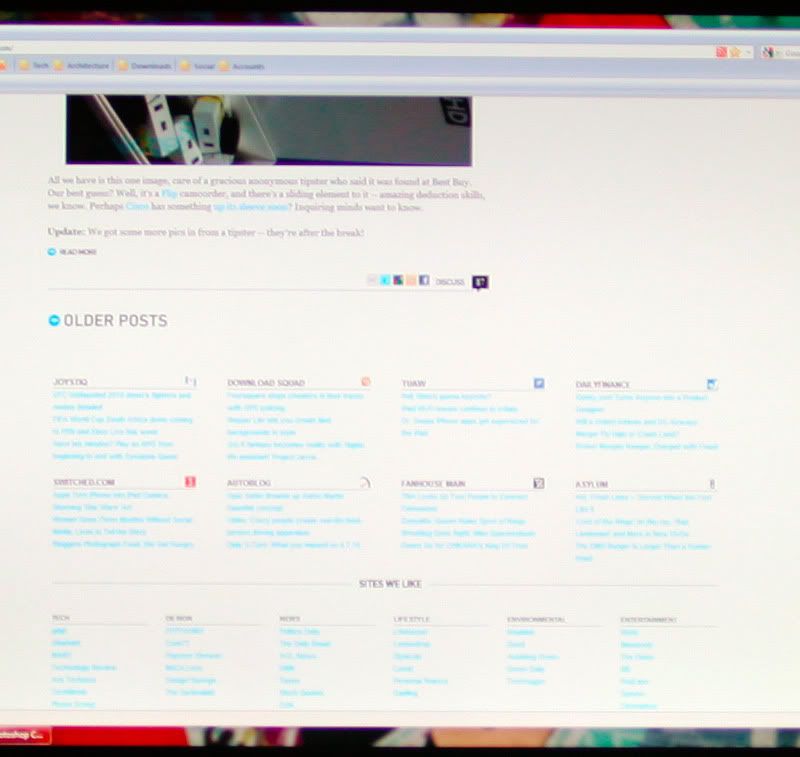
Task: Click the RSS feed icon in address bar
Action: click(x=721, y=52)
